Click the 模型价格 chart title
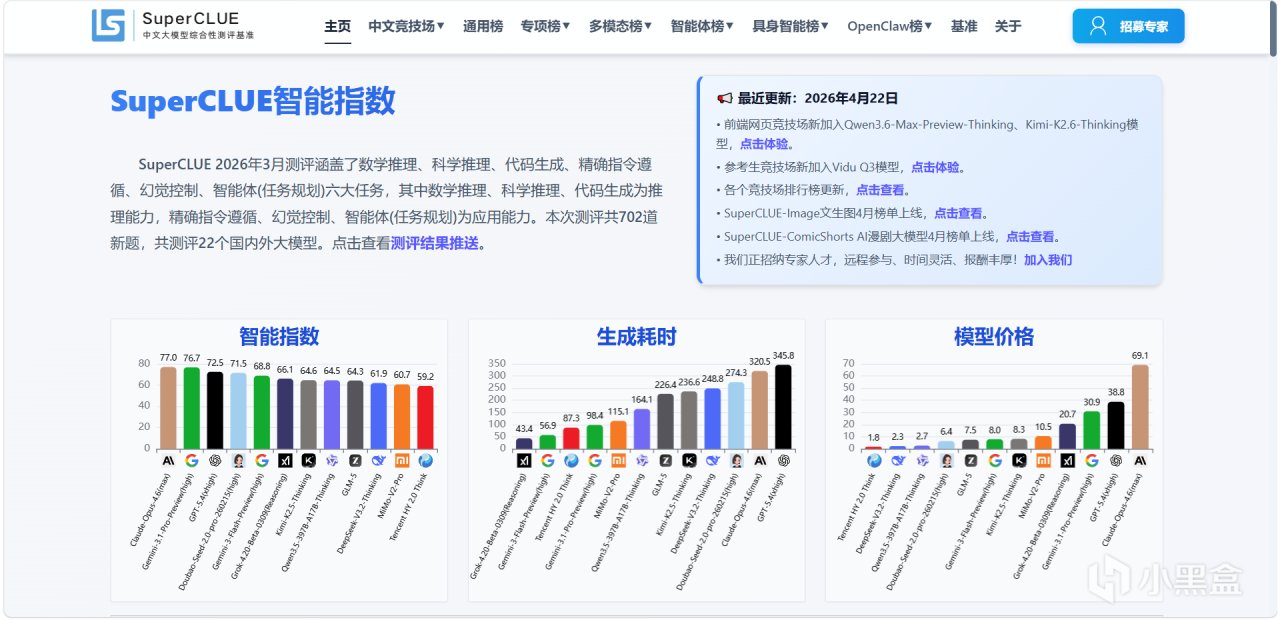The height and width of the screenshot is (620, 1280). (994, 336)
